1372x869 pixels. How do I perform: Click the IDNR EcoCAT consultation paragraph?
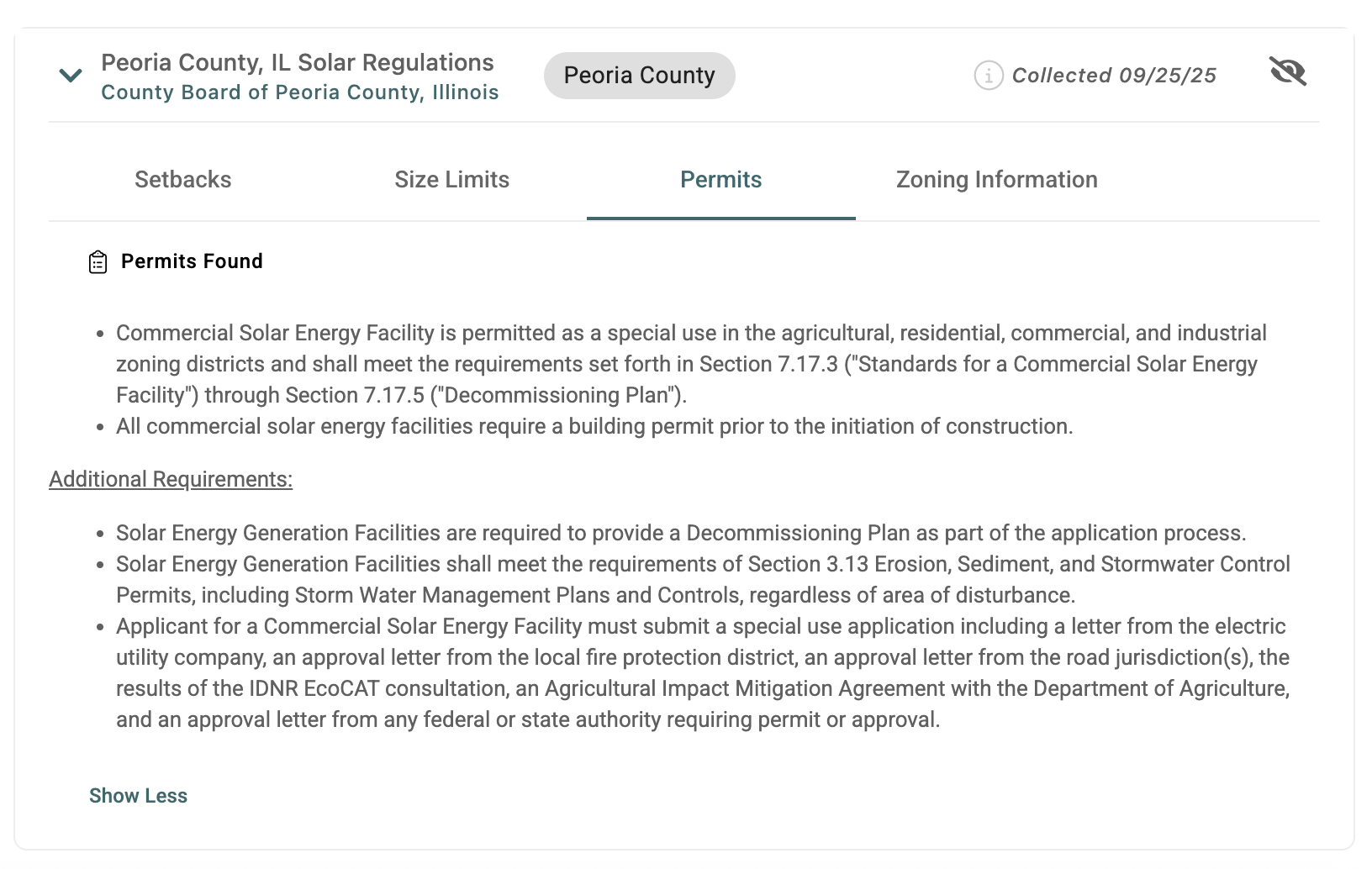(702, 673)
